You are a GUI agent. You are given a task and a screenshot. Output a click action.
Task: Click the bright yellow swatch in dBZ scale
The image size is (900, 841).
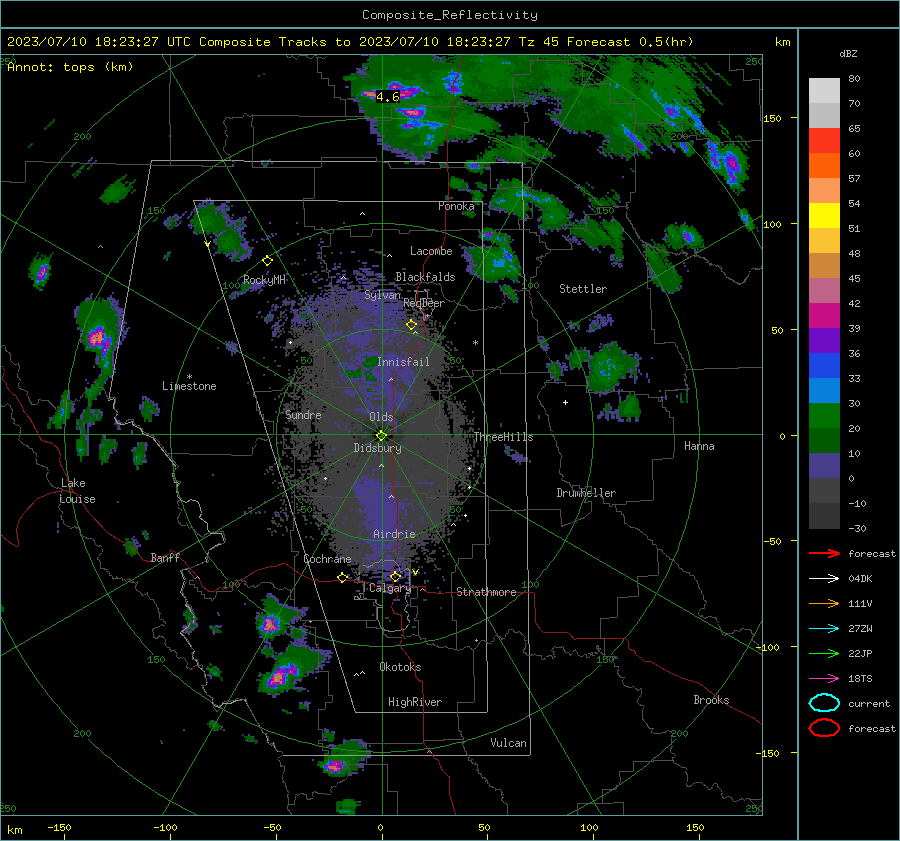824,216
